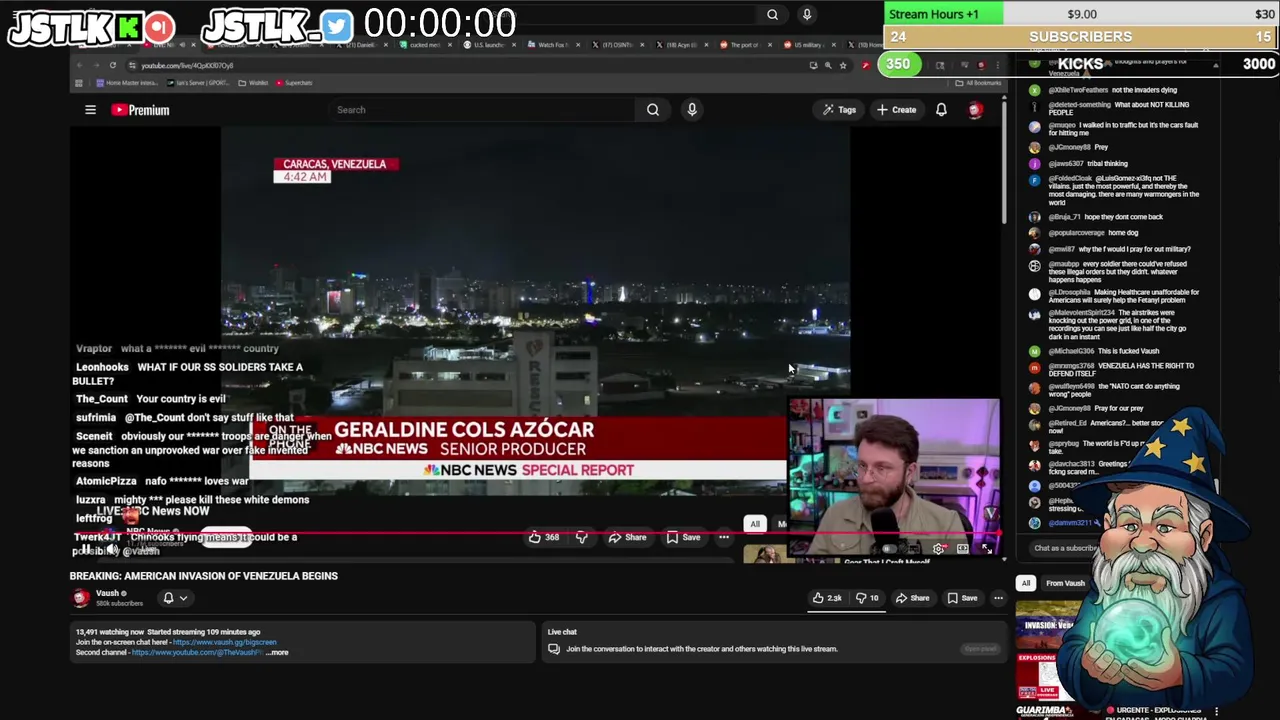Bookmark this page with star icon
Screen dimensions: 1280x720
click(x=843, y=65)
